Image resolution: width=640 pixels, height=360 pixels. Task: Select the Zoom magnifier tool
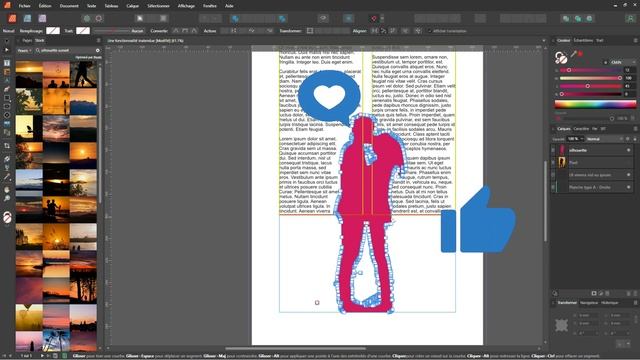(7, 198)
